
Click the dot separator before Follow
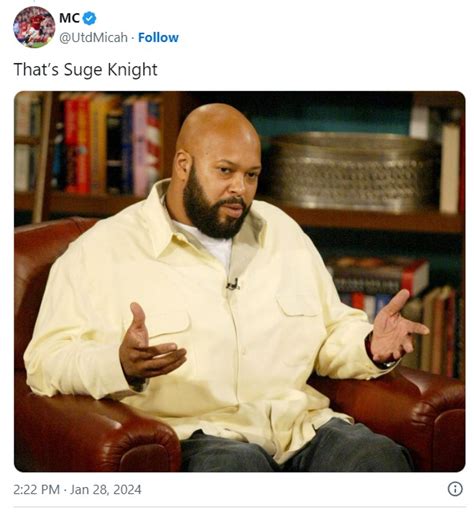tap(133, 38)
